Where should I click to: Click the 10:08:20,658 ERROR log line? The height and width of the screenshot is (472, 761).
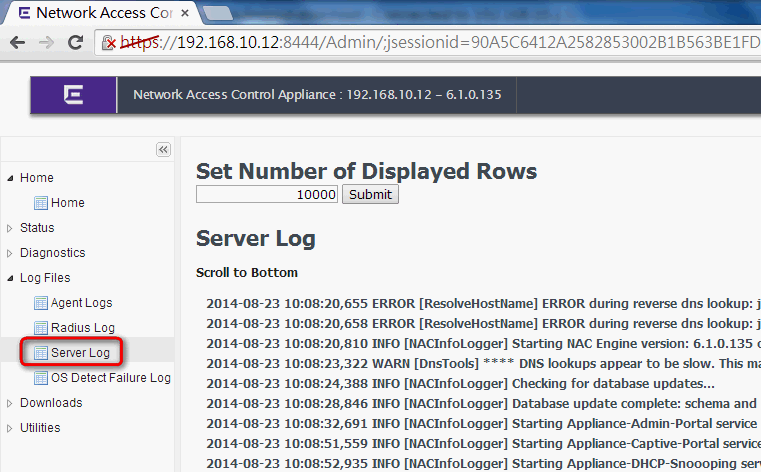483,324
